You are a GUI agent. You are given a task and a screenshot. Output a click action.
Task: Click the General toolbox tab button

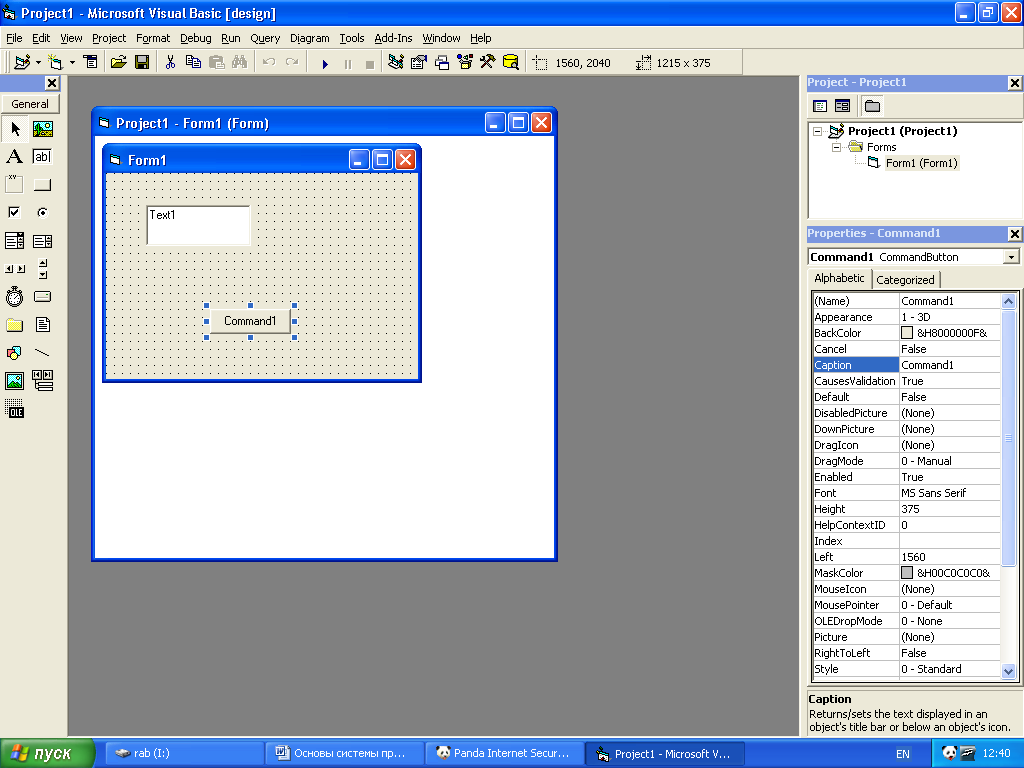30,104
